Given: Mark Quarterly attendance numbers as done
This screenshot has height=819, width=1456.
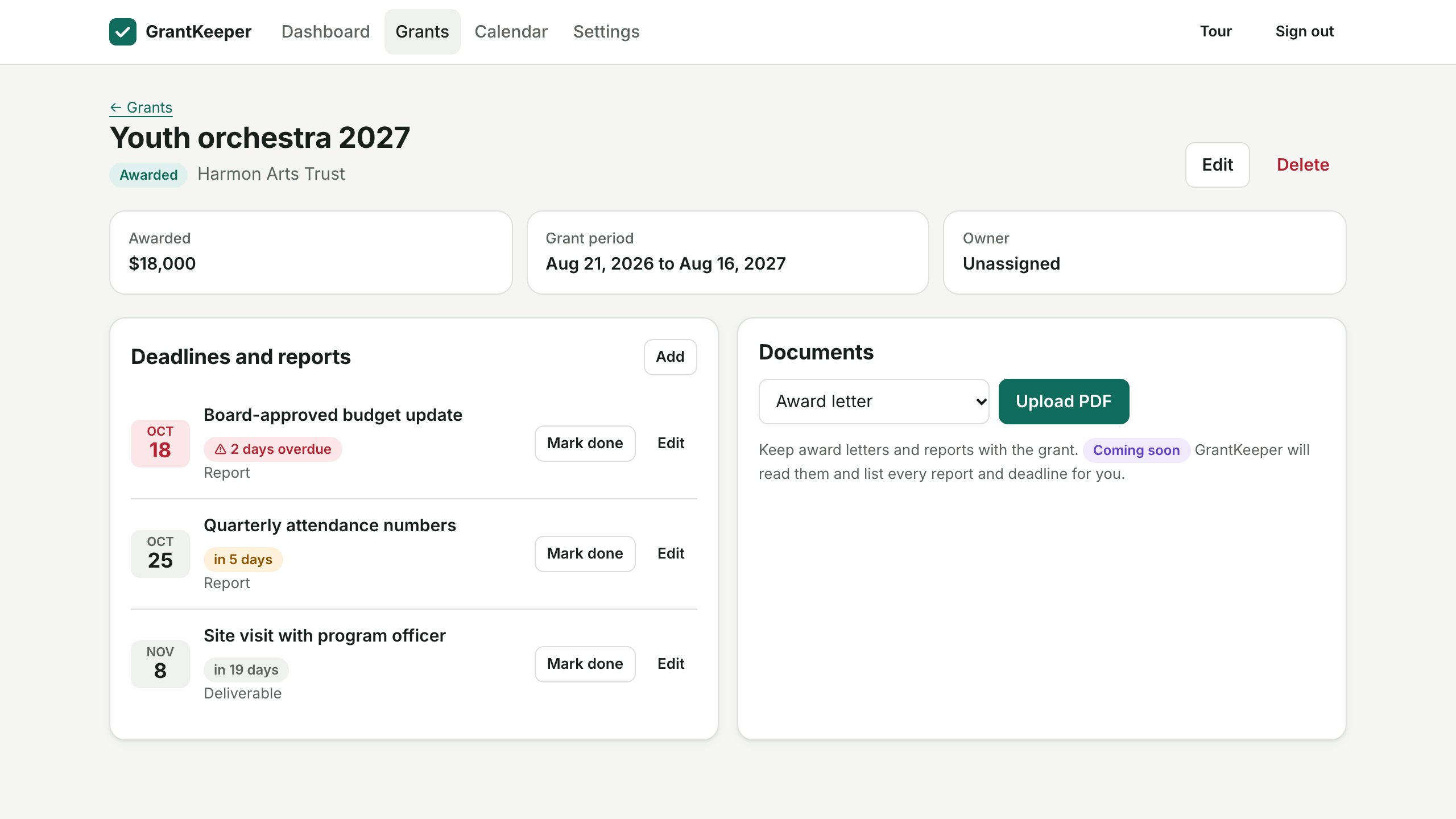Looking at the screenshot, I should coord(585,553).
